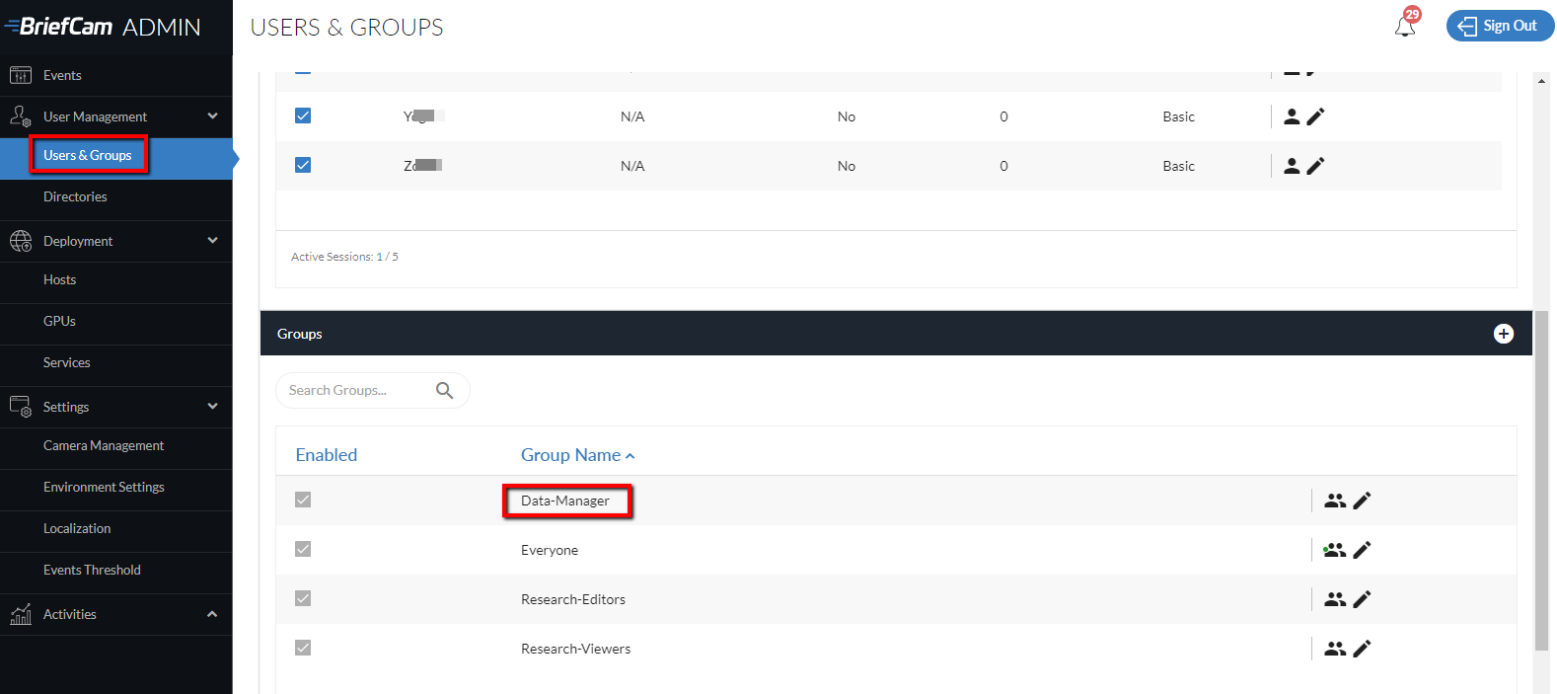
Task: Go to Hosts page
Action: click(60, 280)
